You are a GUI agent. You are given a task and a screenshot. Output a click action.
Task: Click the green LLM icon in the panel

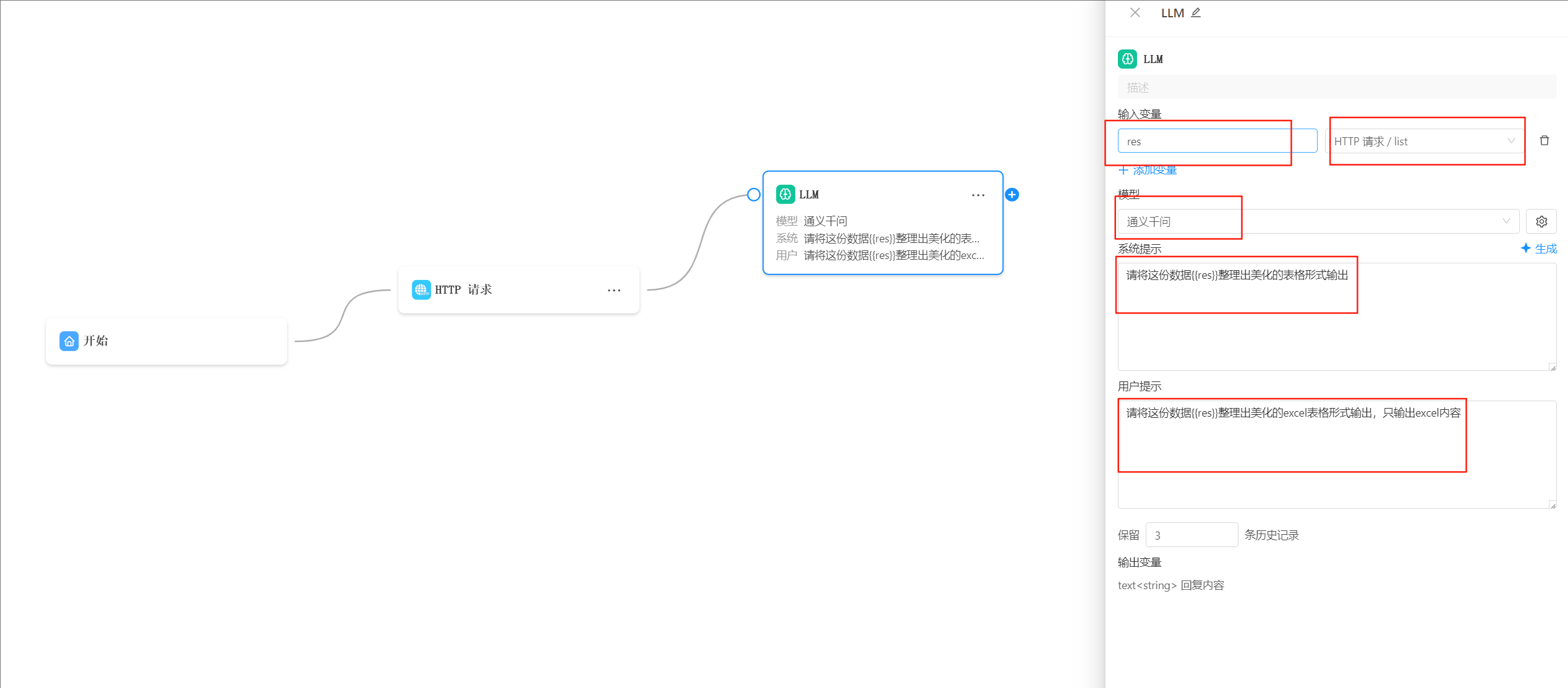coord(1128,59)
